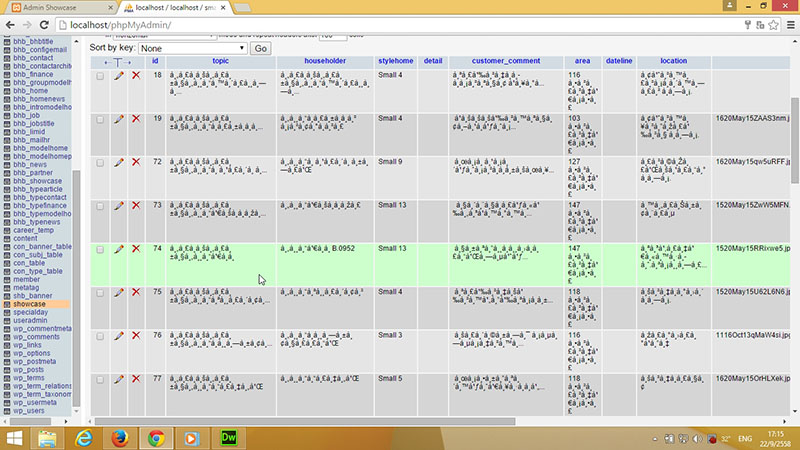Reload the phpMyAdmin page
This screenshot has width=800, height=450.
[44, 24]
